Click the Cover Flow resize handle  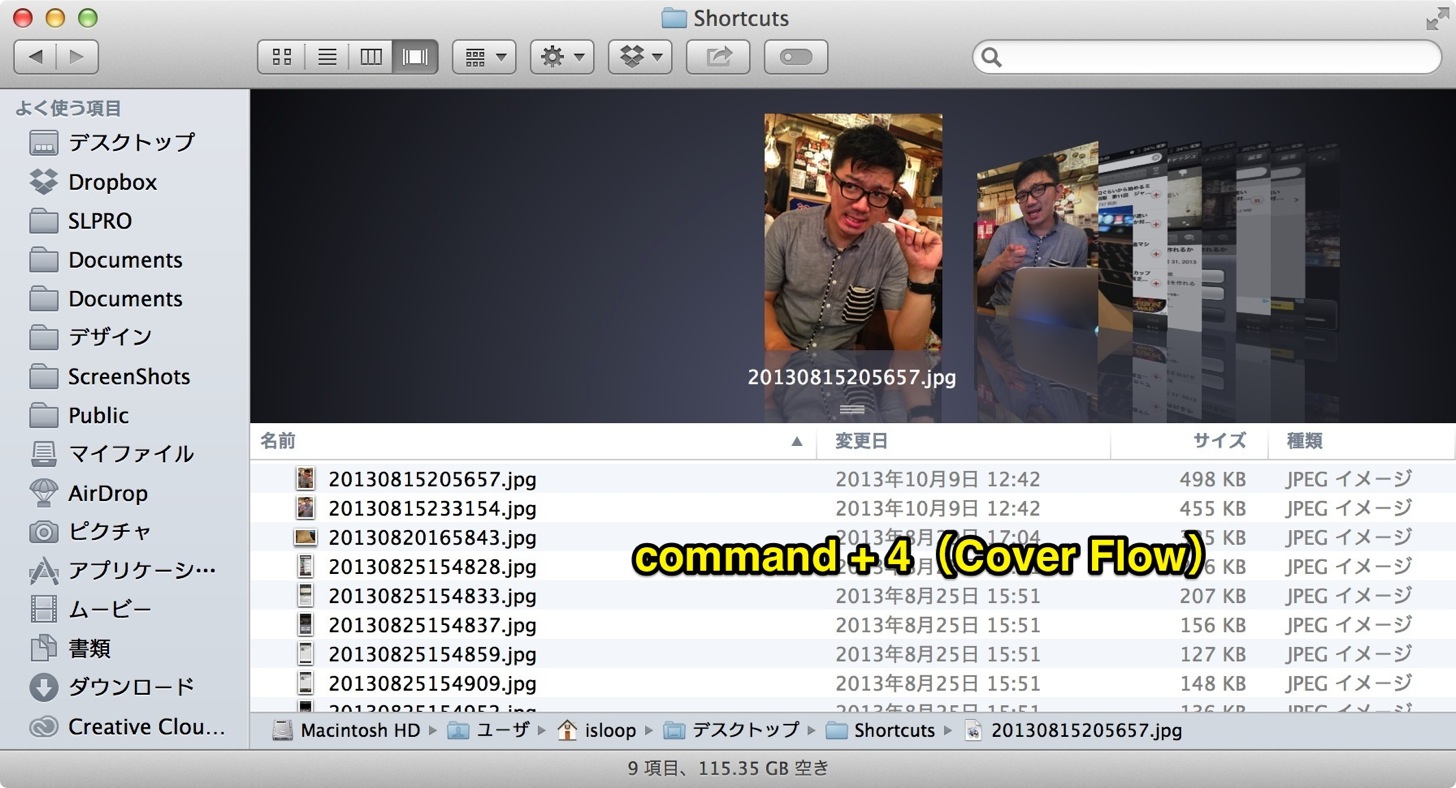(852, 409)
